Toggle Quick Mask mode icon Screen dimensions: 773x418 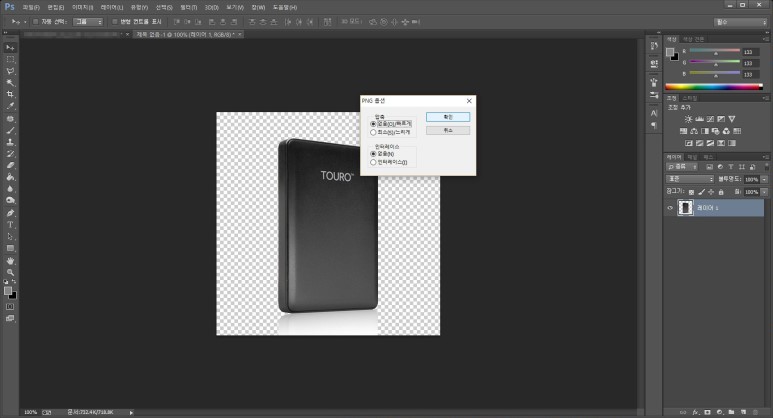10,307
